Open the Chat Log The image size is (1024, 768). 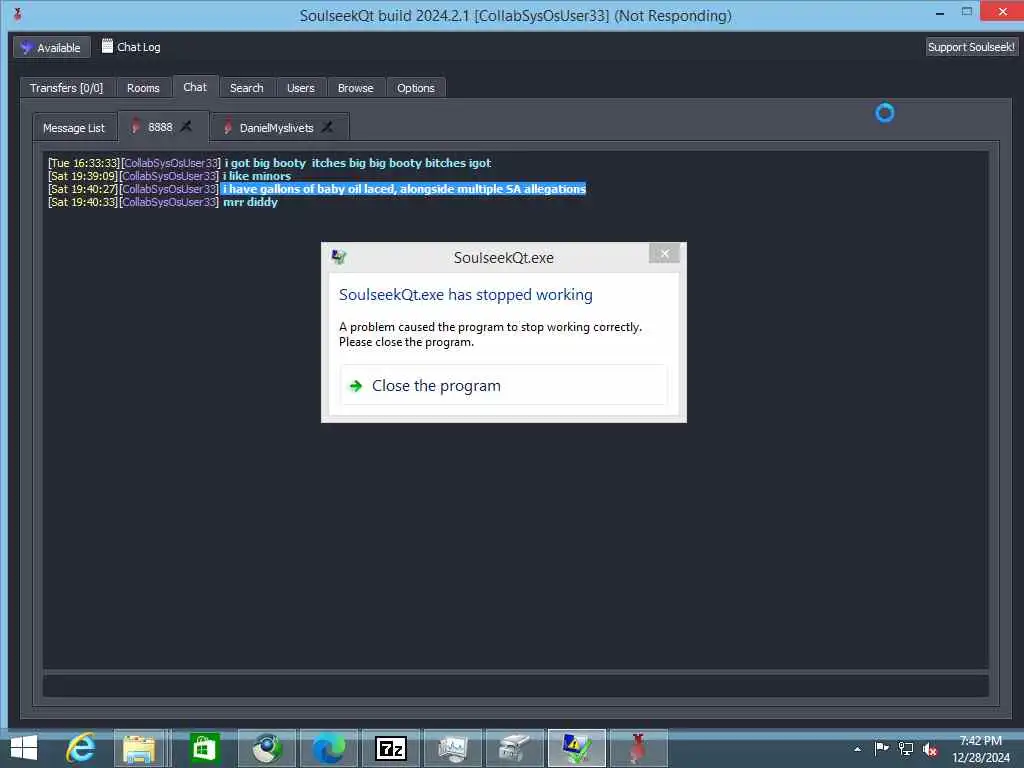click(131, 47)
